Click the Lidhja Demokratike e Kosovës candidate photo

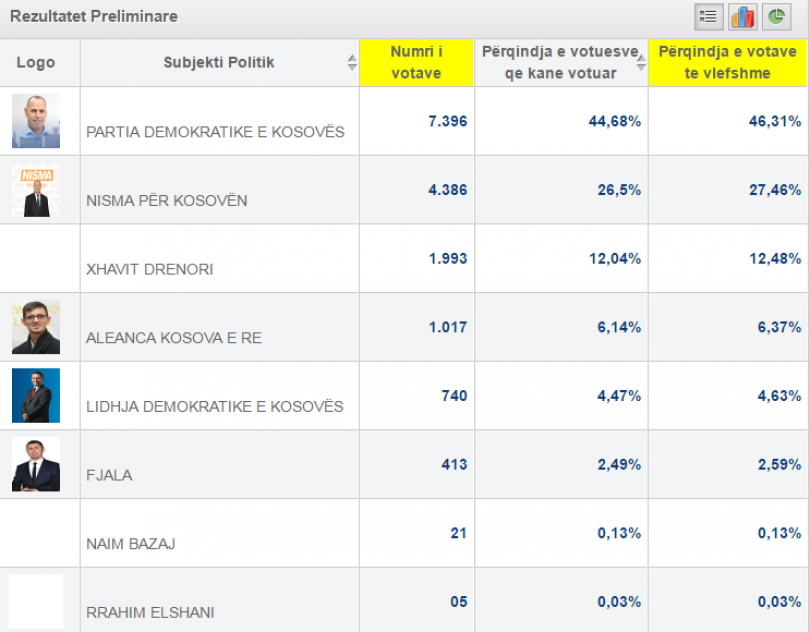(x=36, y=396)
